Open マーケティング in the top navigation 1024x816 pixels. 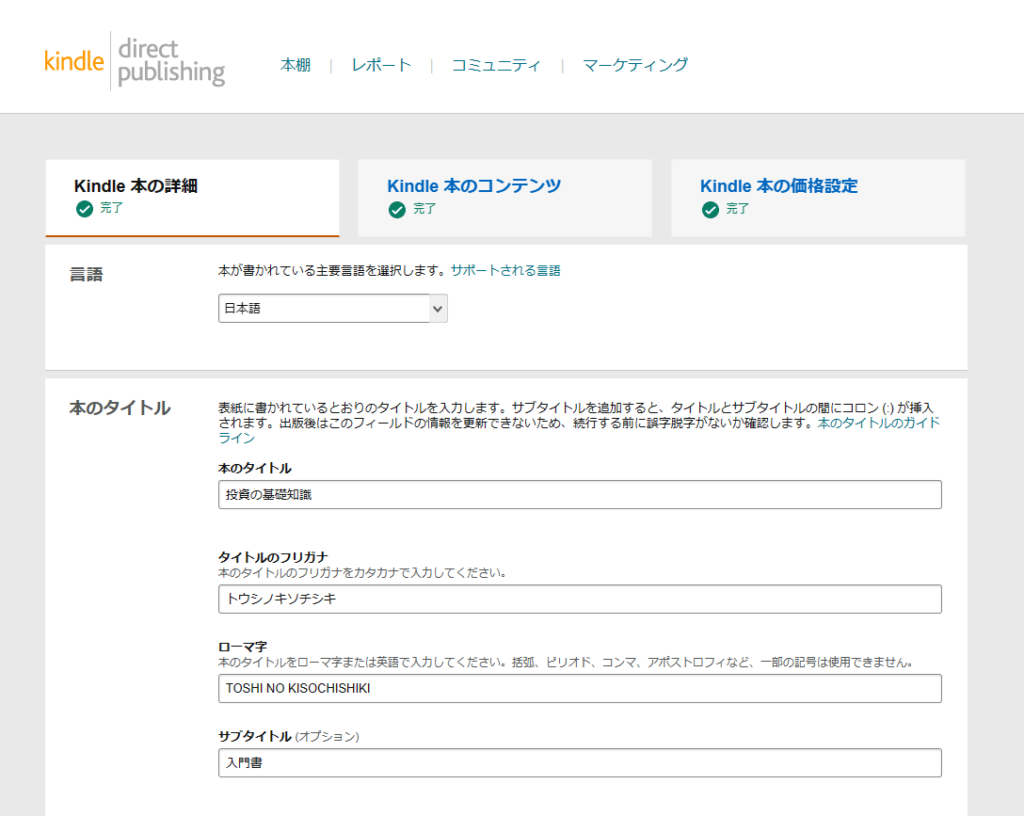click(635, 65)
